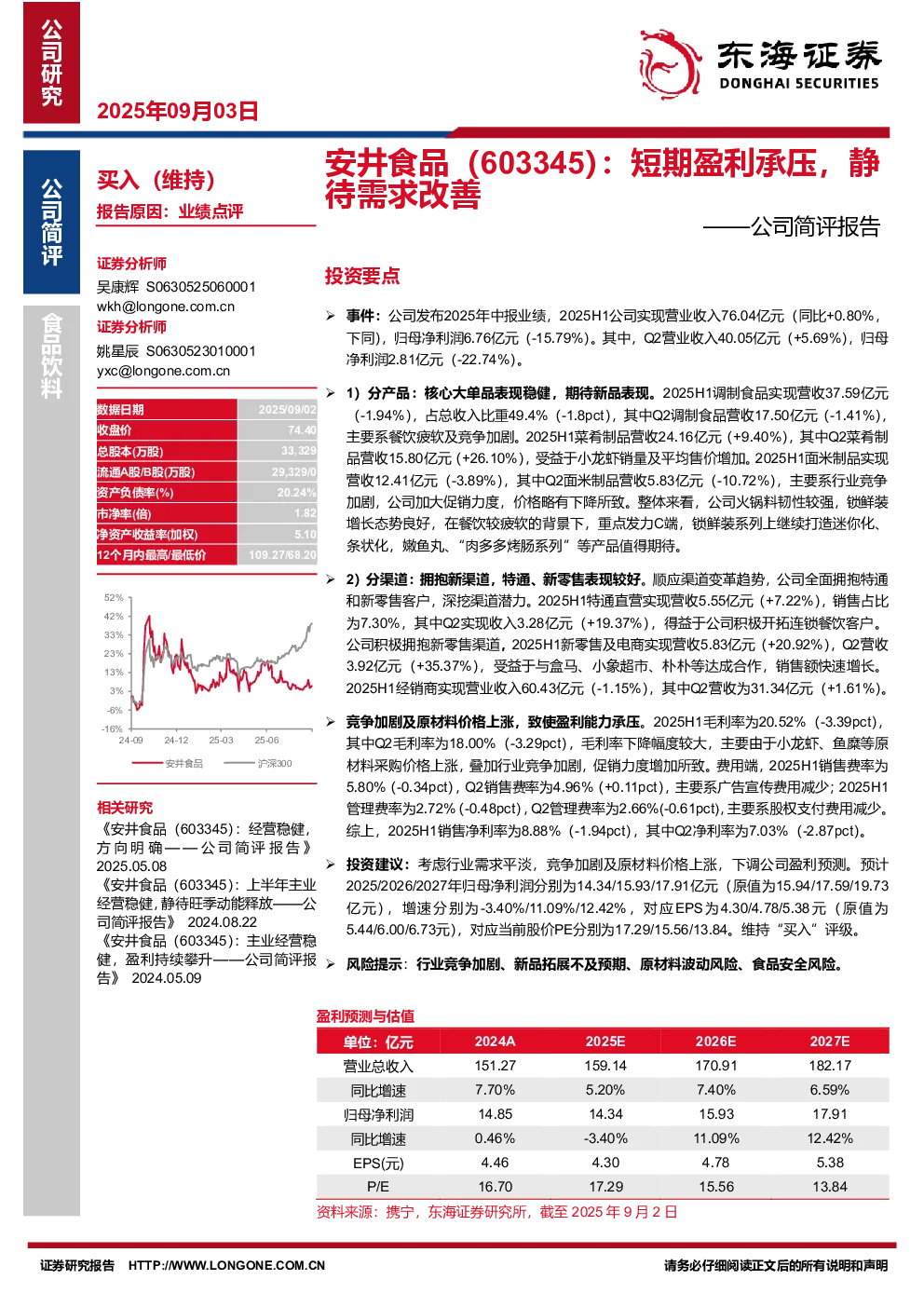Click the 2025E column header
The height and width of the screenshot is (1307, 924).
[605, 1042]
